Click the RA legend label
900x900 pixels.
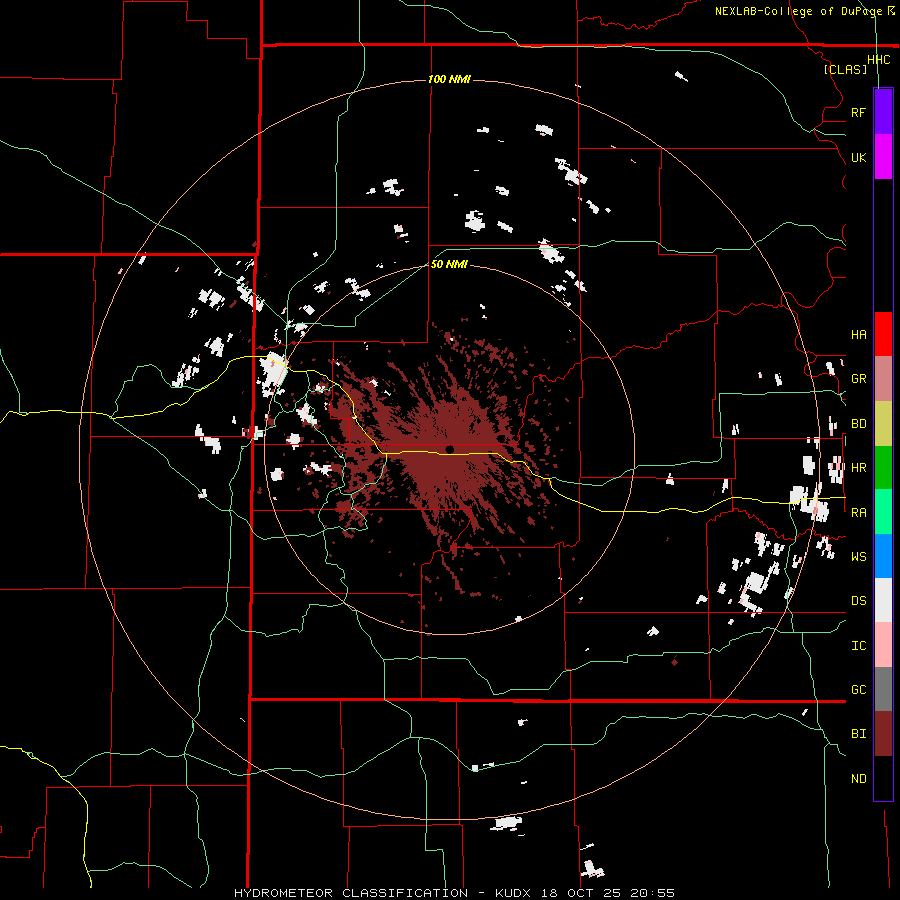pos(858,513)
